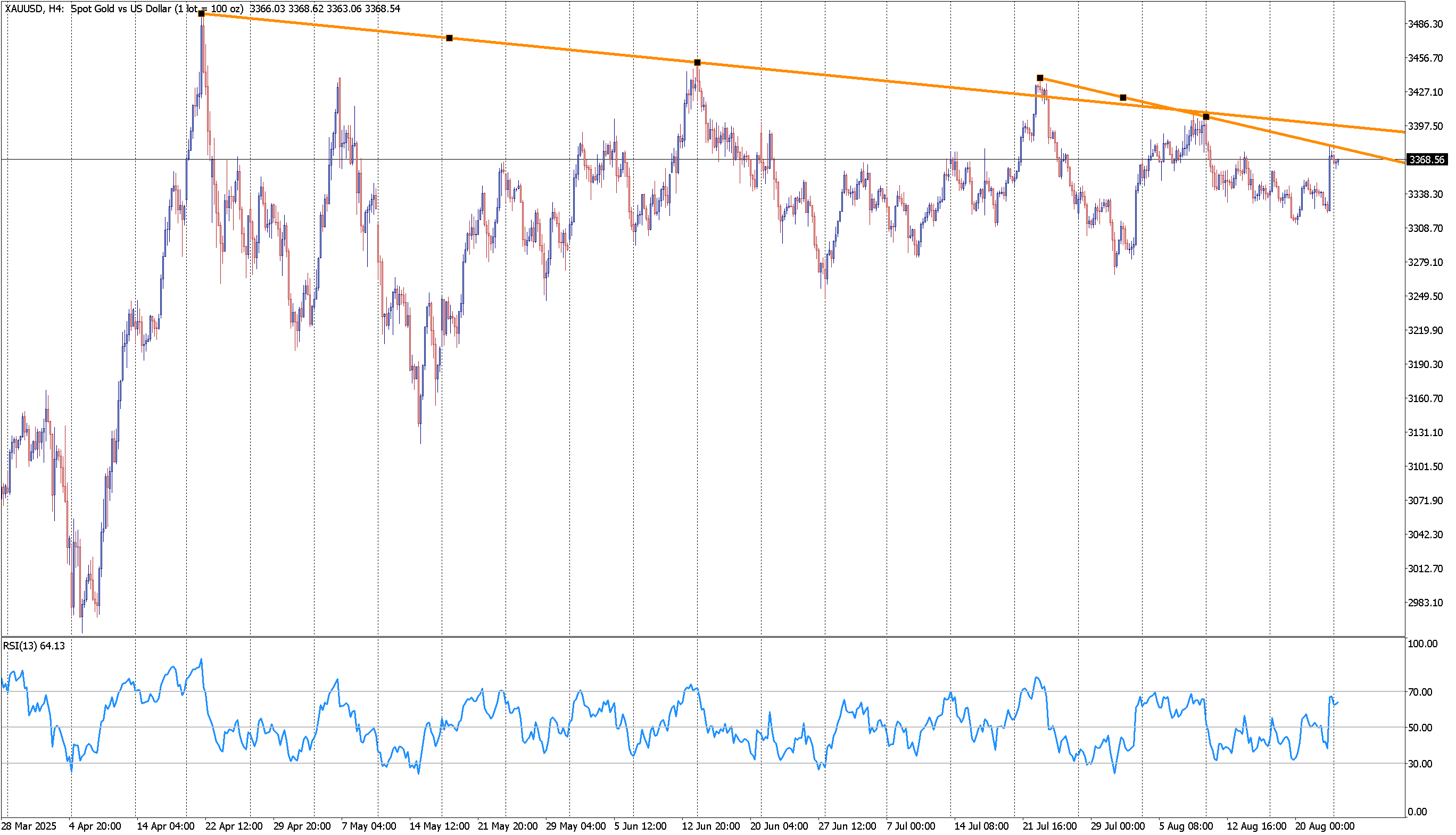The image size is (1456, 835).
Task: Click the RSI 30.00 level label
Action: click(1420, 764)
